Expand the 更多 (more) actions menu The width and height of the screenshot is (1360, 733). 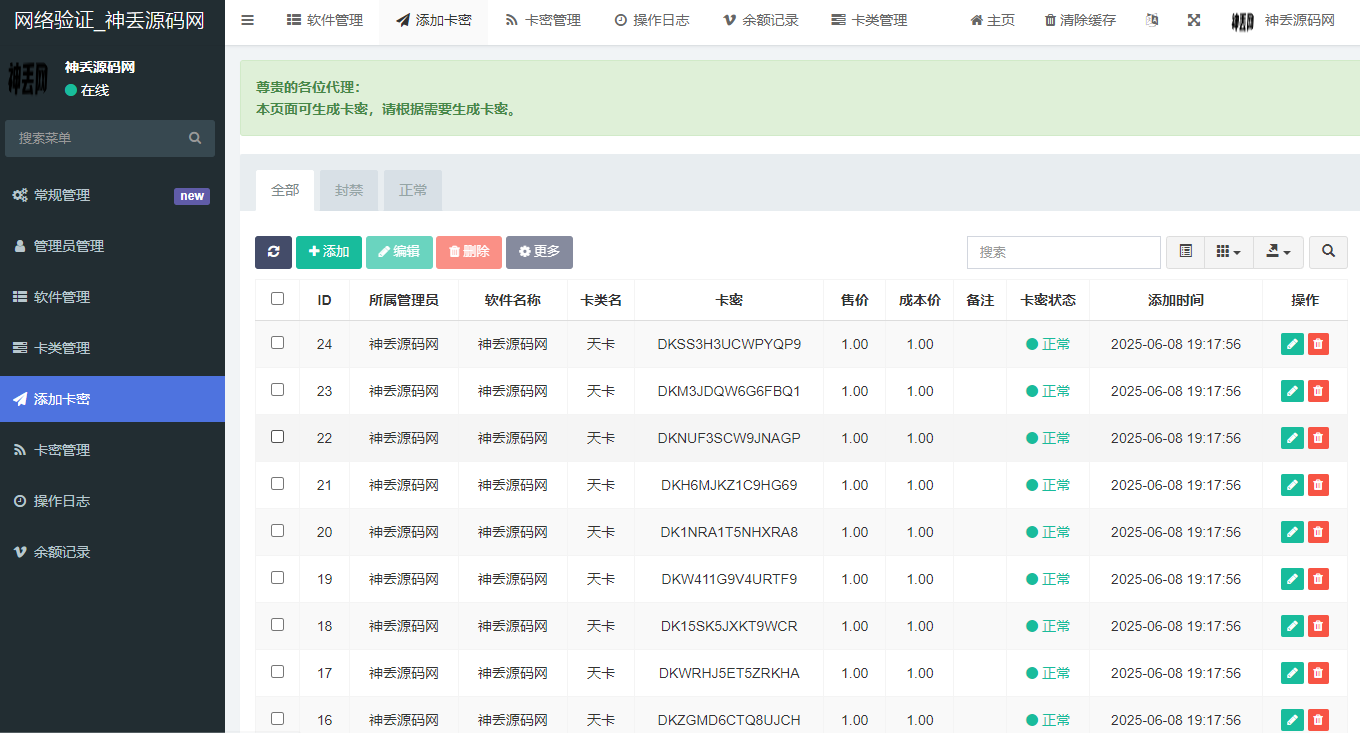coord(539,252)
